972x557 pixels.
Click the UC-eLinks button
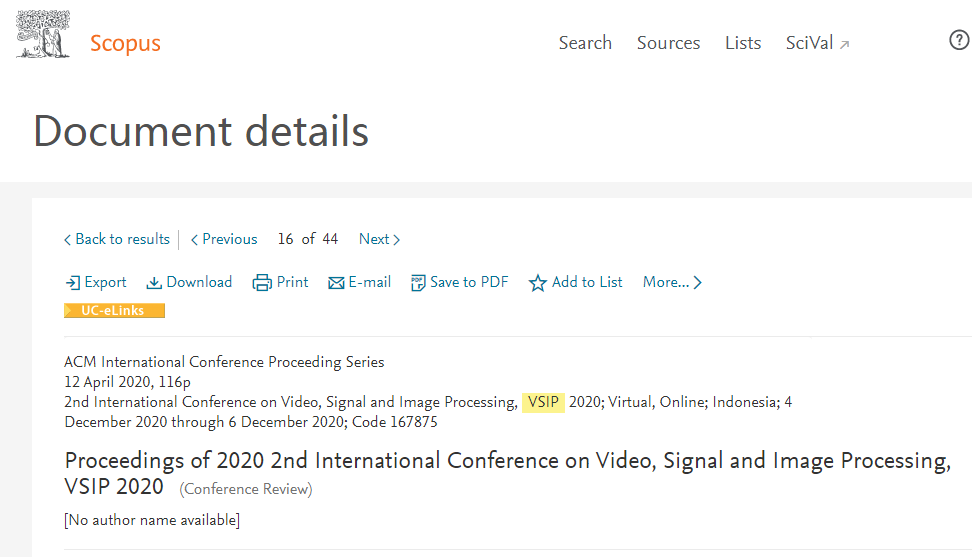(114, 310)
